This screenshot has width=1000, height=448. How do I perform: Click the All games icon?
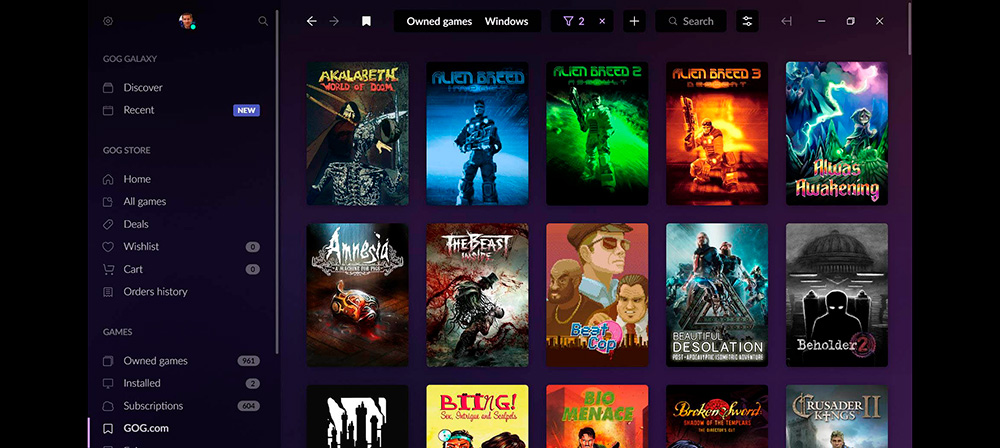click(108, 202)
